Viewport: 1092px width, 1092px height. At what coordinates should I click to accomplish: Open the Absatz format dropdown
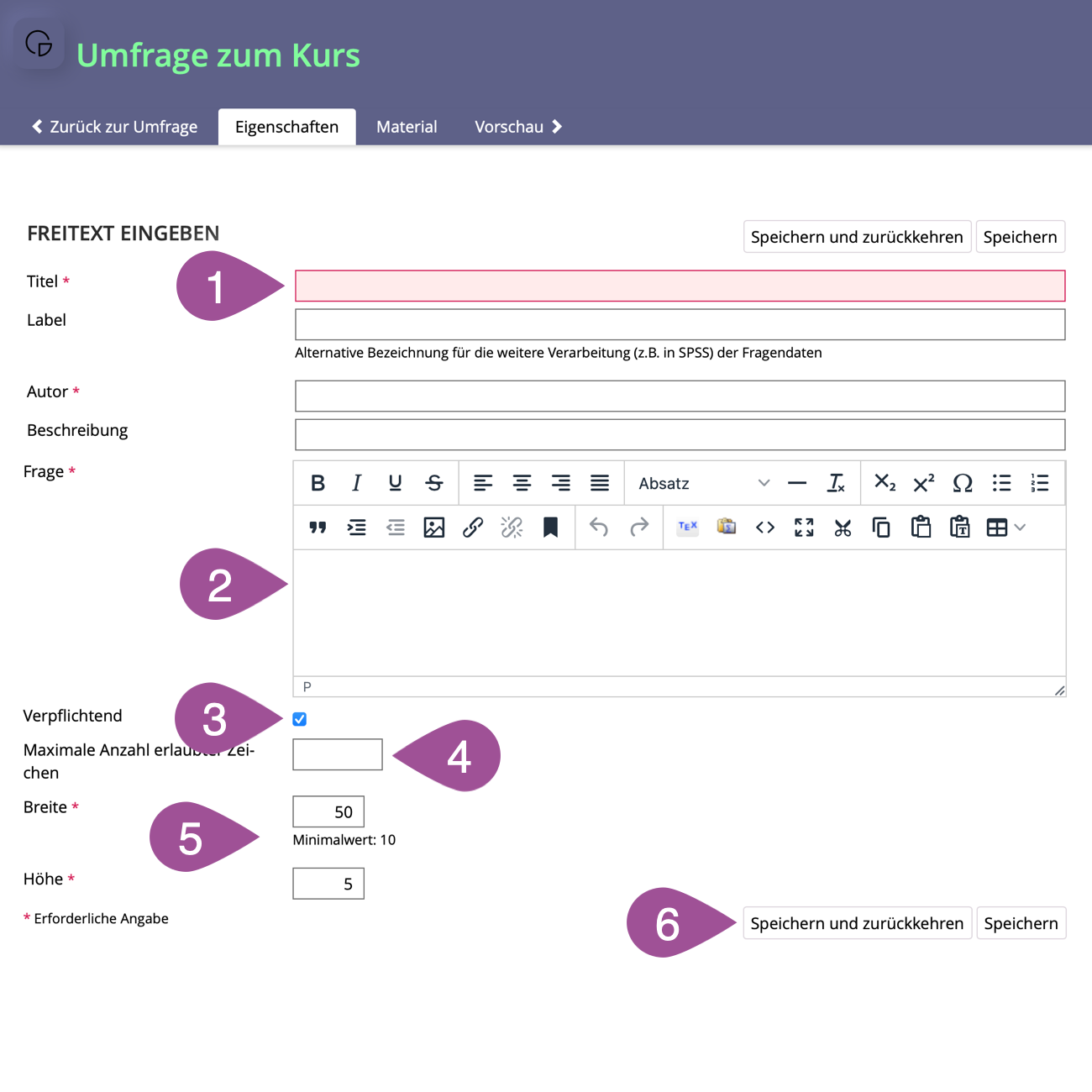pyautogui.click(x=703, y=483)
